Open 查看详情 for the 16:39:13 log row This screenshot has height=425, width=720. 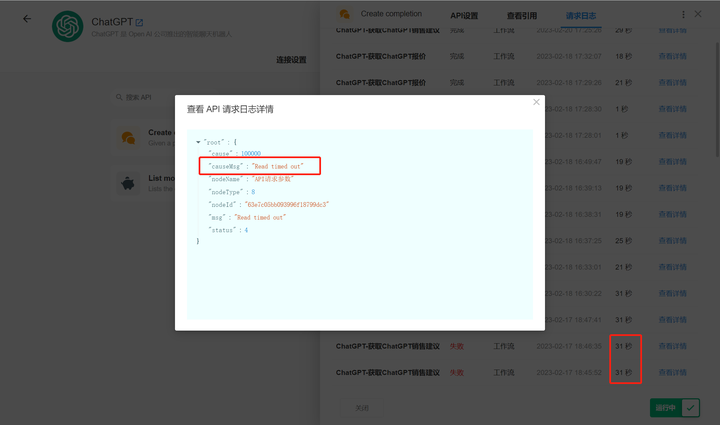point(672,188)
